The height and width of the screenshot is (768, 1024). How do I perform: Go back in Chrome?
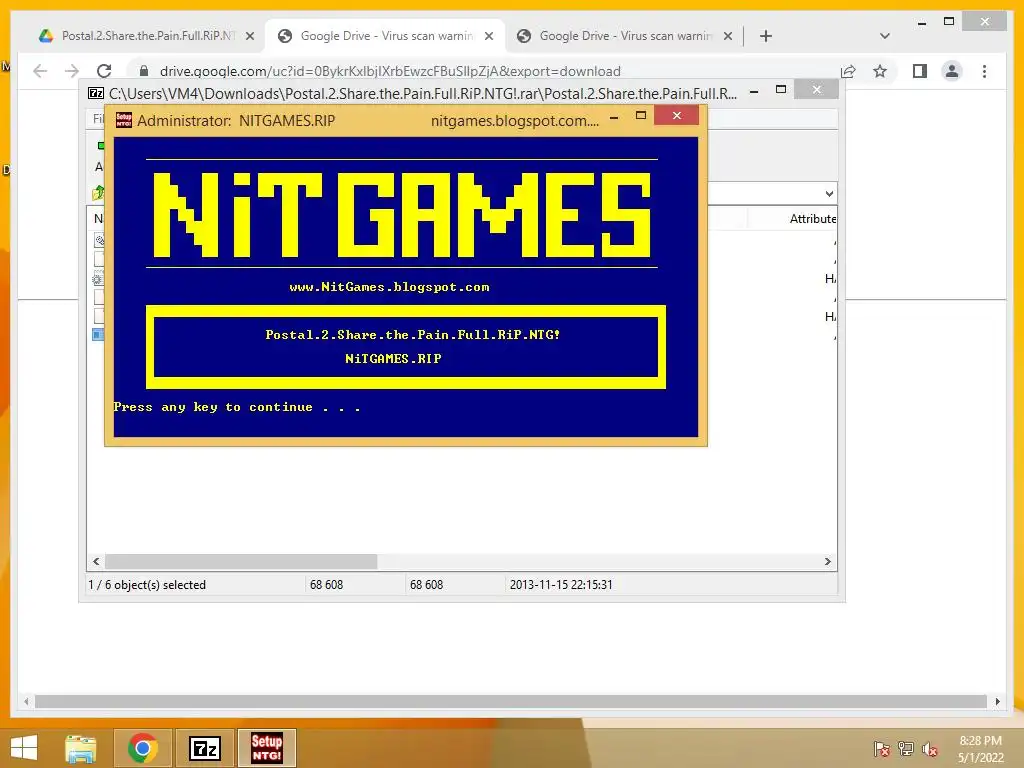click(x=40, y=71)
